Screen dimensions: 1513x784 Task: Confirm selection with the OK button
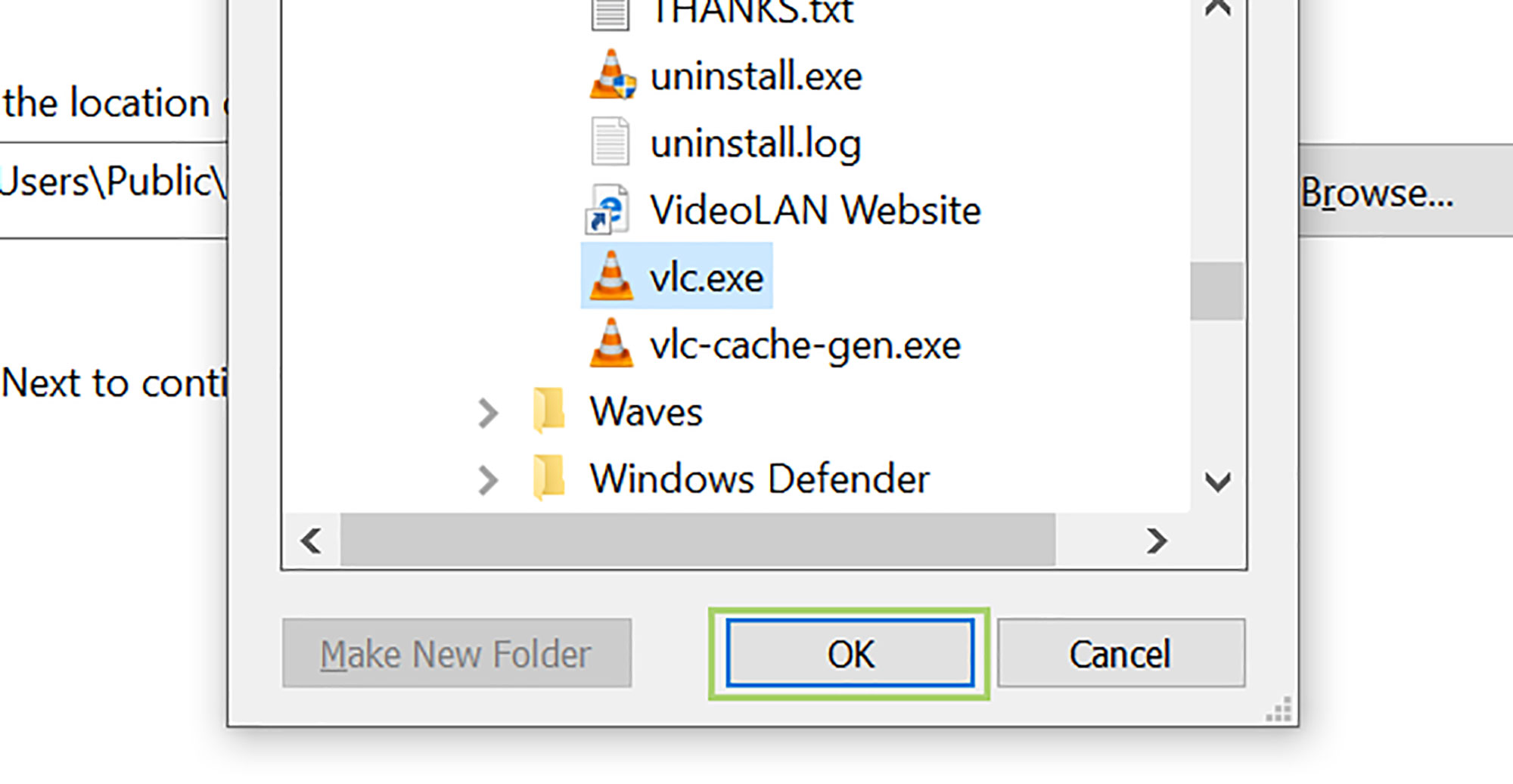coord(850,653)
